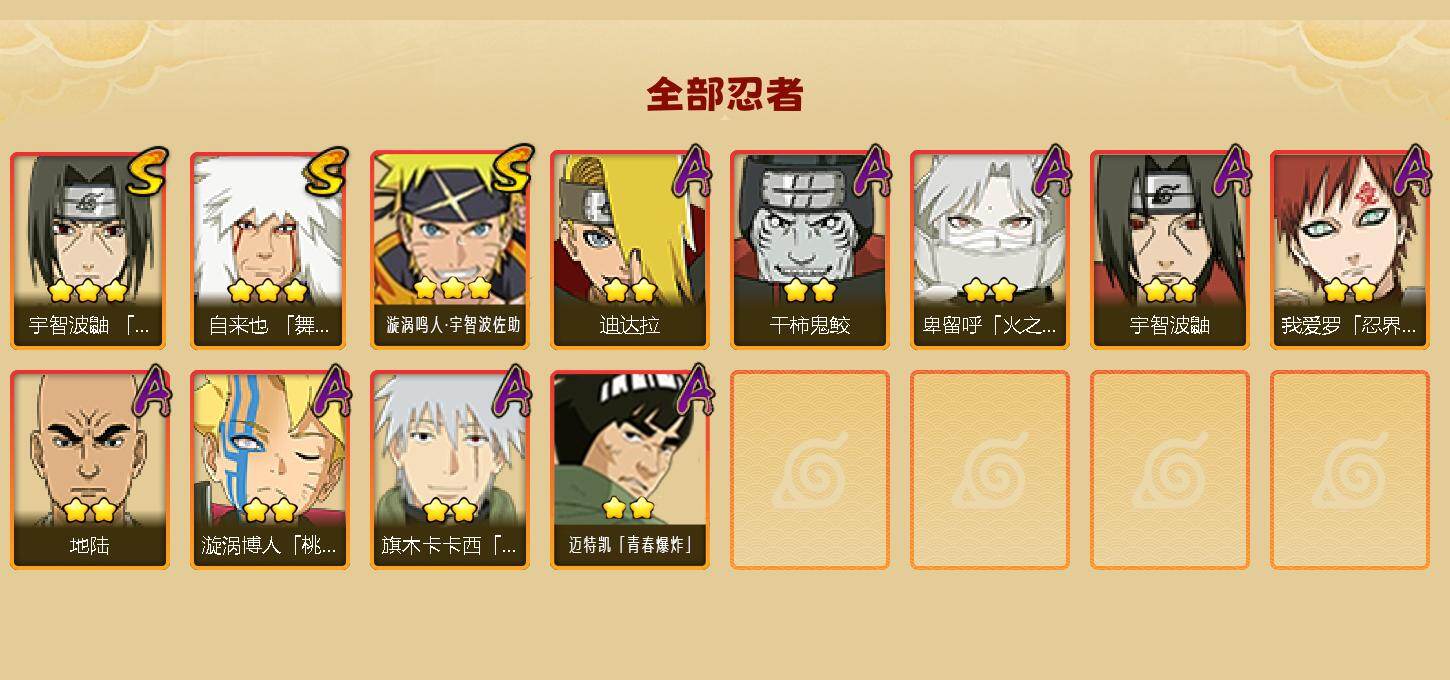Open the 干柿鬼鲛 ninja card

click(810, 250)
